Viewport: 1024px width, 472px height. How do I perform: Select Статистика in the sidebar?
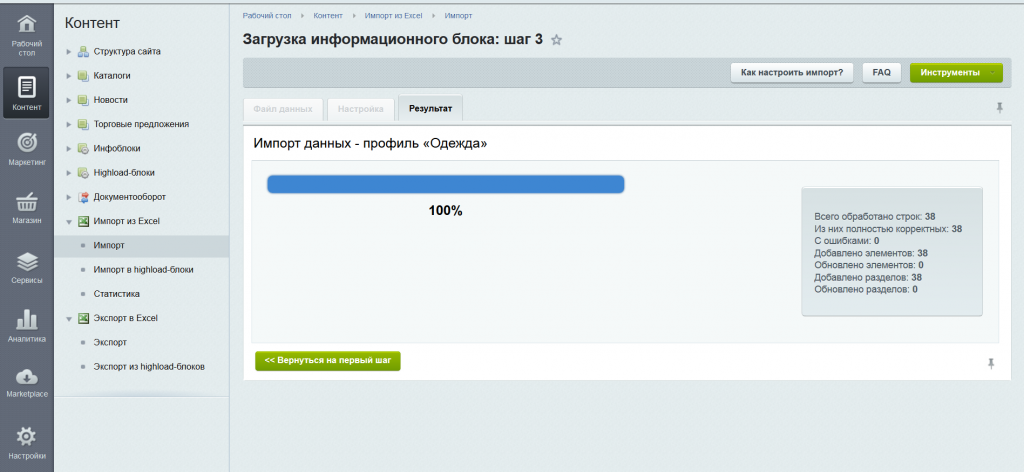[116, 294]
